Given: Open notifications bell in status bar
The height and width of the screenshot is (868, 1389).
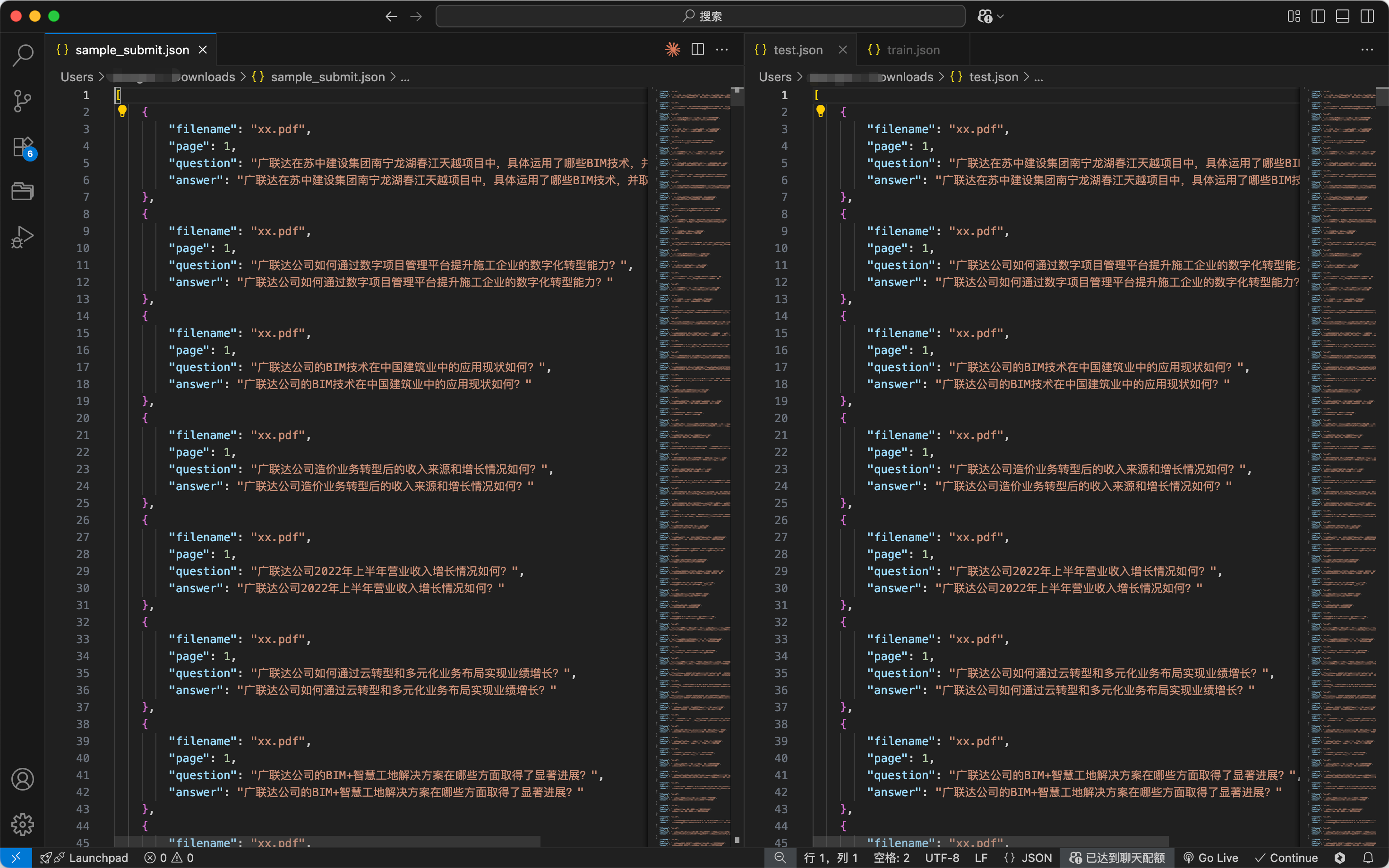Looking at the screenshot, I should (1368, 858).
